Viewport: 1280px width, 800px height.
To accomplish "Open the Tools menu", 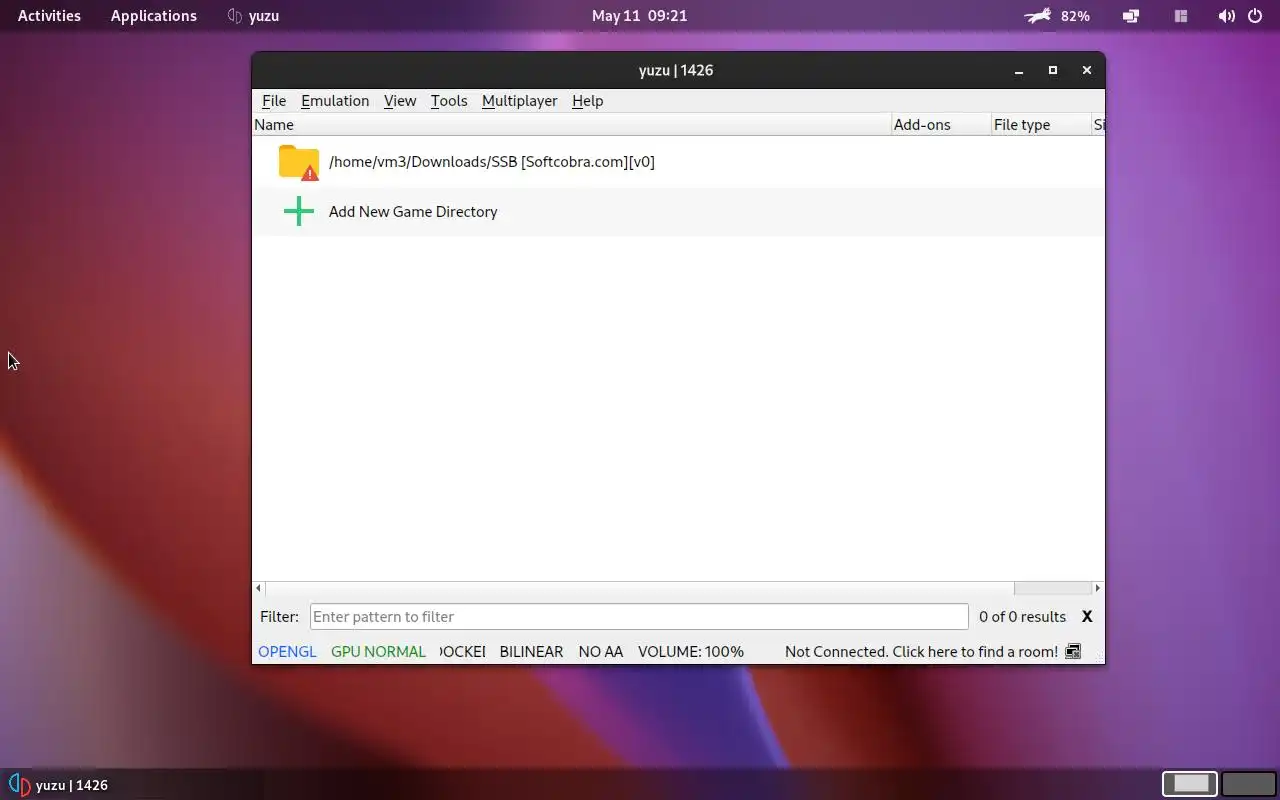I will (x=449, y=100).
